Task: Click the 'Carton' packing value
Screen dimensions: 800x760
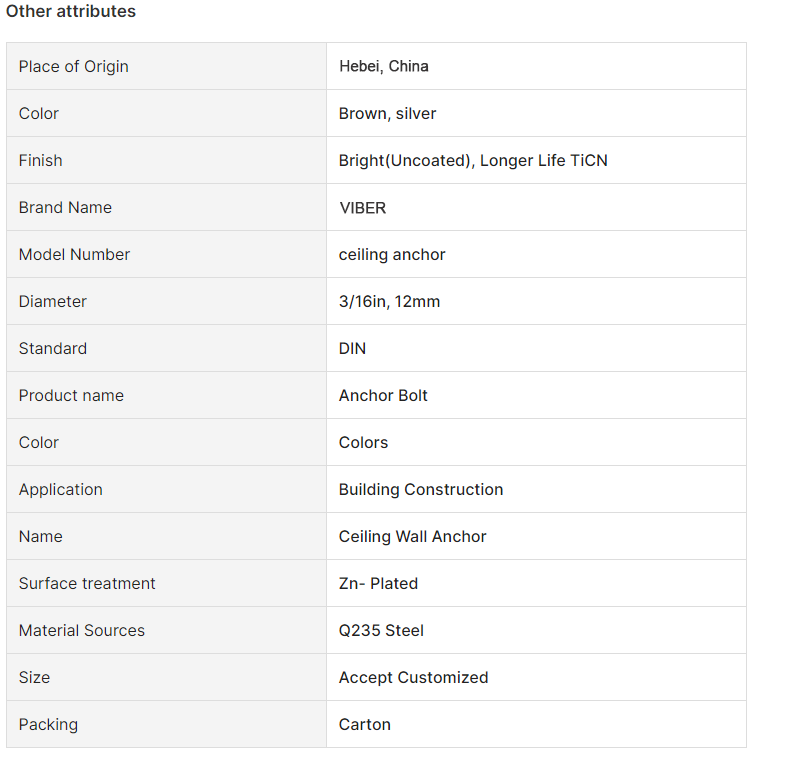Action: tap(365, 724)
